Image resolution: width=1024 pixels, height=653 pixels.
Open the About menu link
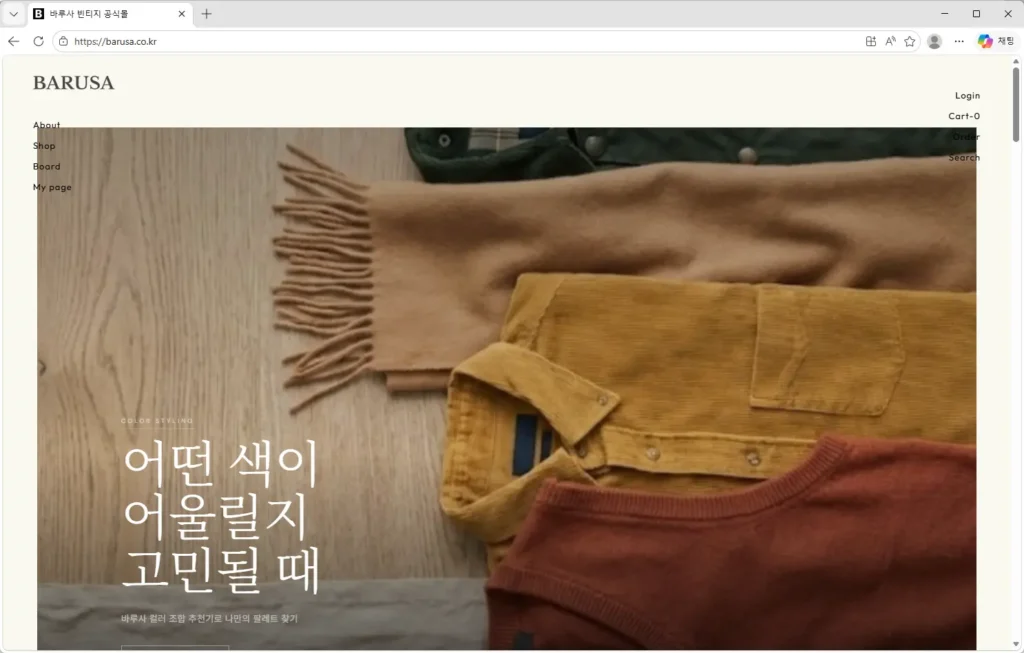pyautogui.click(x=46, y=125)
